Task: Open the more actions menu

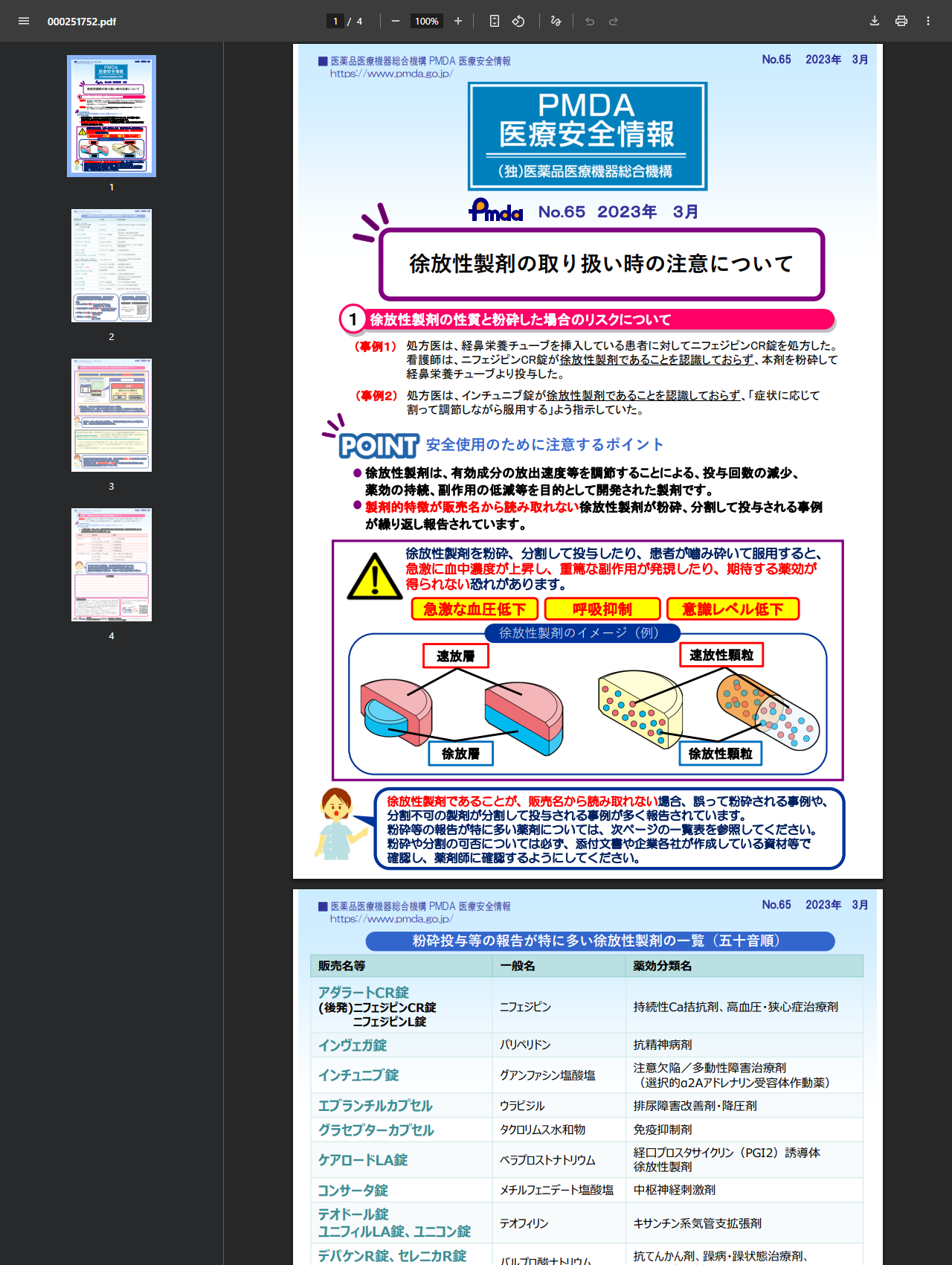Action: tap(928, 21)
